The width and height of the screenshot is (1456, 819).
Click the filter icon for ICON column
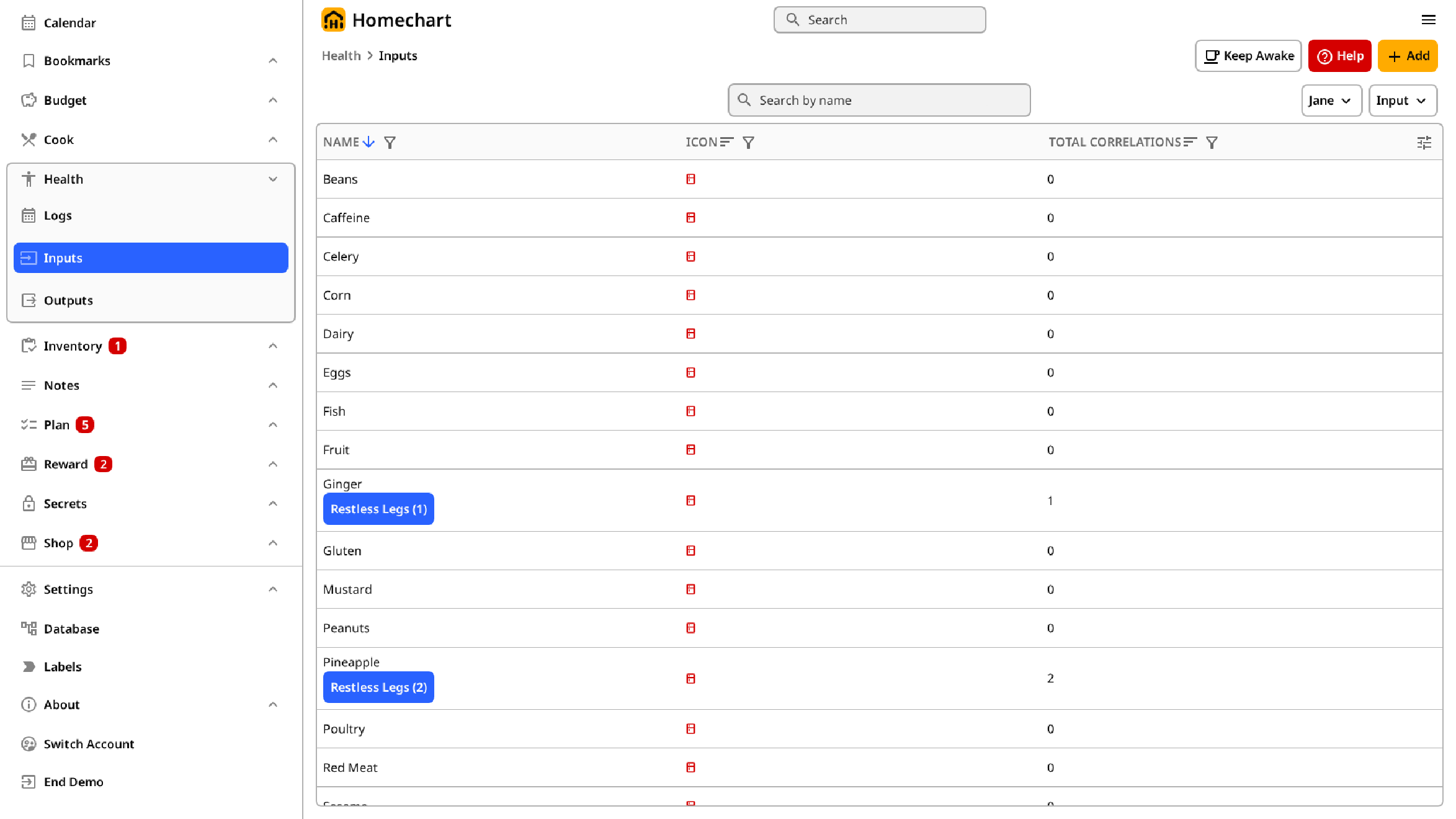point(748,143)
